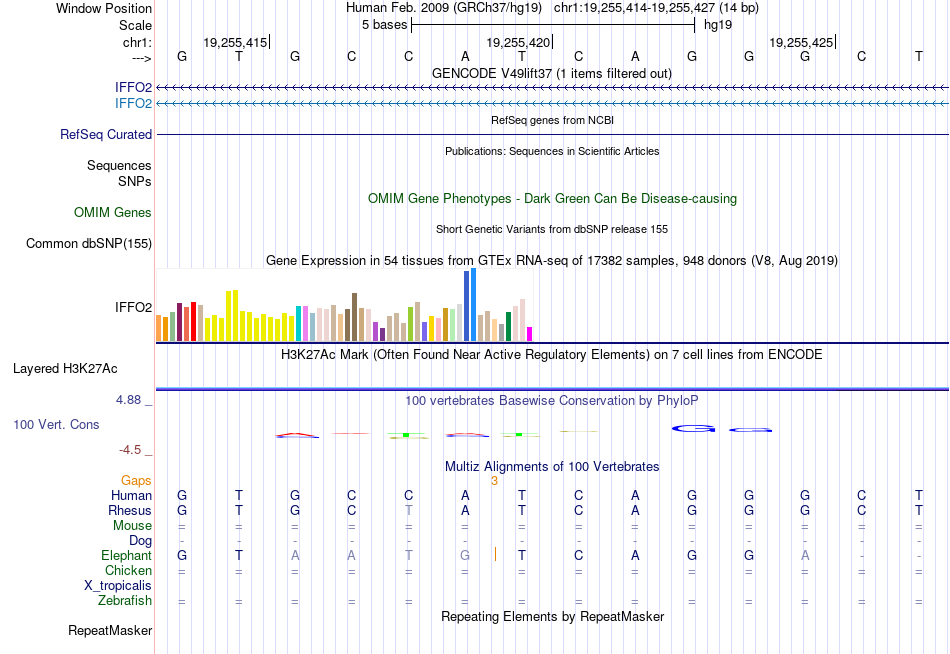The width and height of the screenshot is (950, 654).
Task: Click the hg19 label beside the scale bar
Action: pos(718,25)
